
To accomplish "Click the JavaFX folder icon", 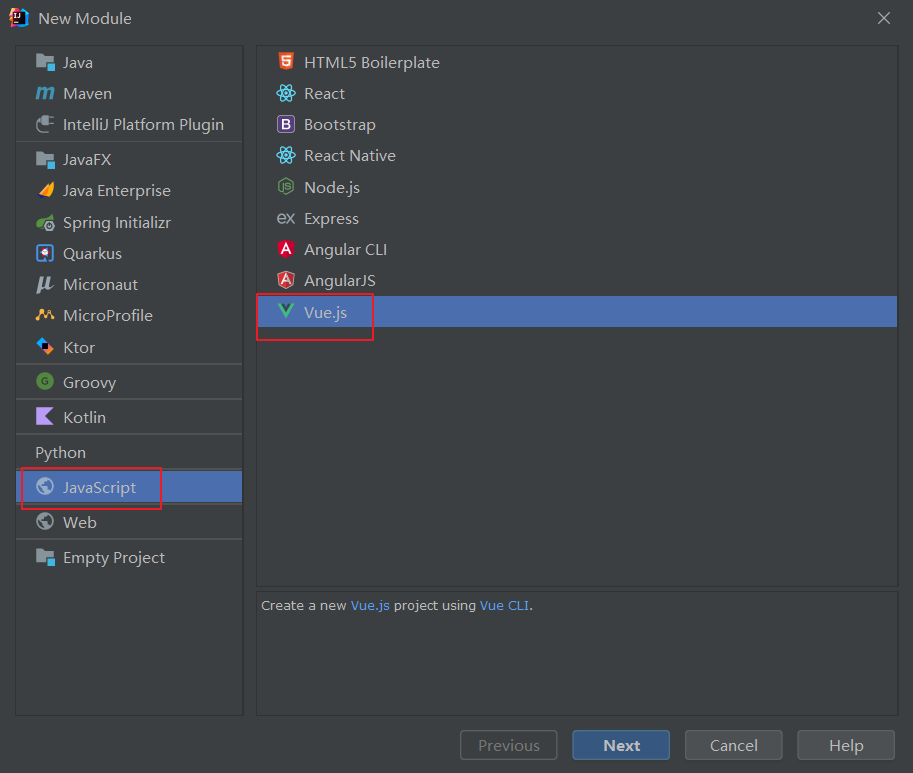I will click(x=45, y=159).
